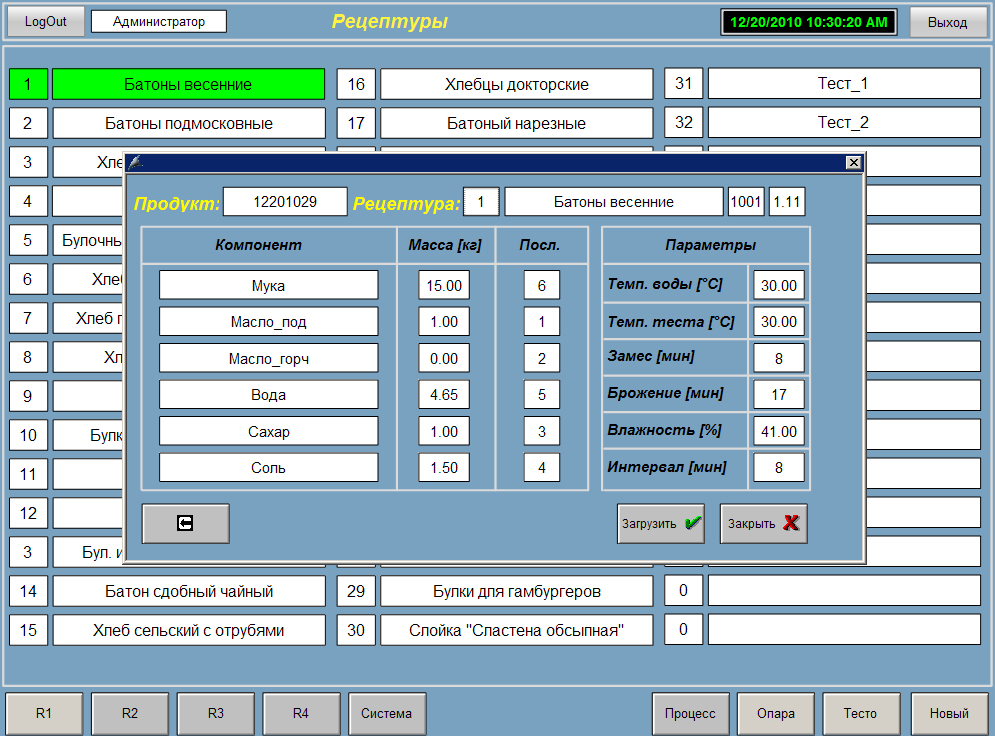Select recipe Батон сдобный чайный
Screen dimensions: 995x736
coord(189,591)
